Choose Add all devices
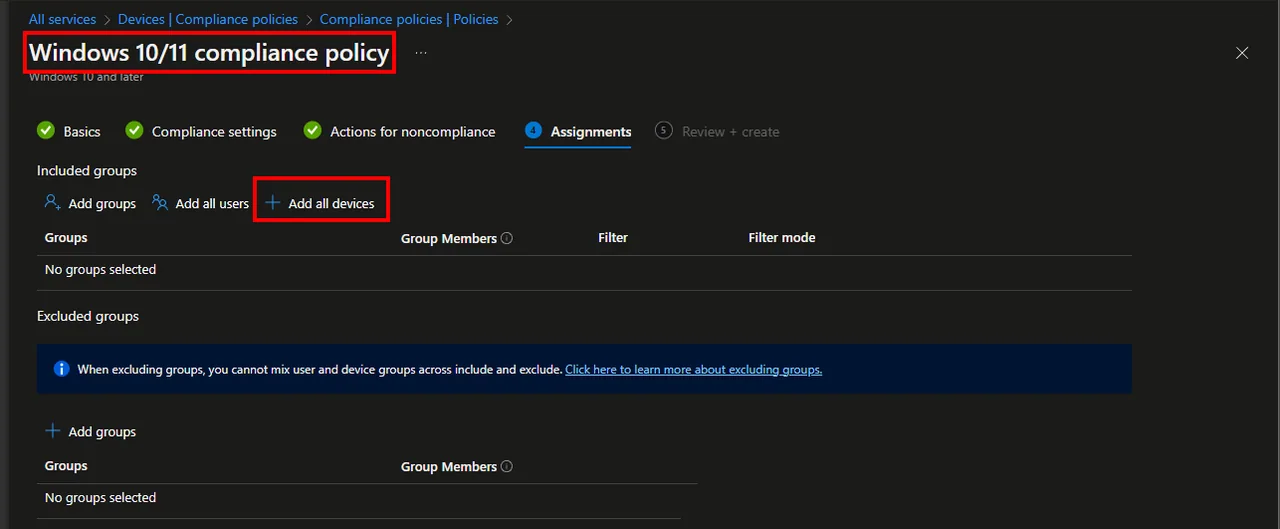1280x529 pixels. click(x=320, y=203)
